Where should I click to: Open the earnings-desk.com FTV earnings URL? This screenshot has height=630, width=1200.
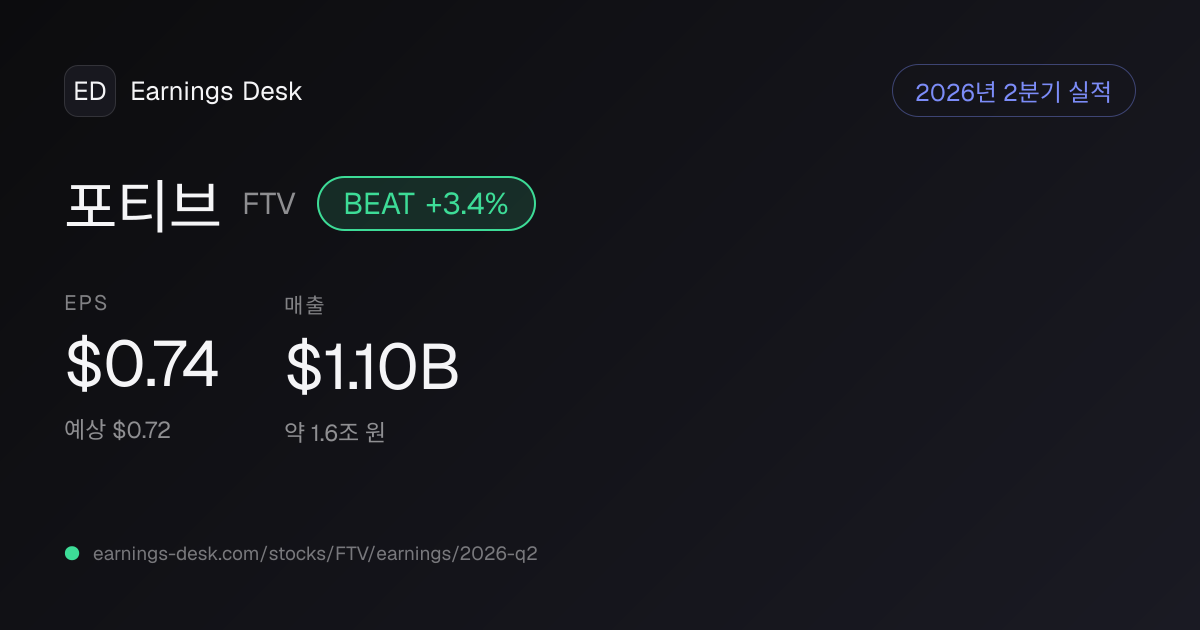click(315, 553)
